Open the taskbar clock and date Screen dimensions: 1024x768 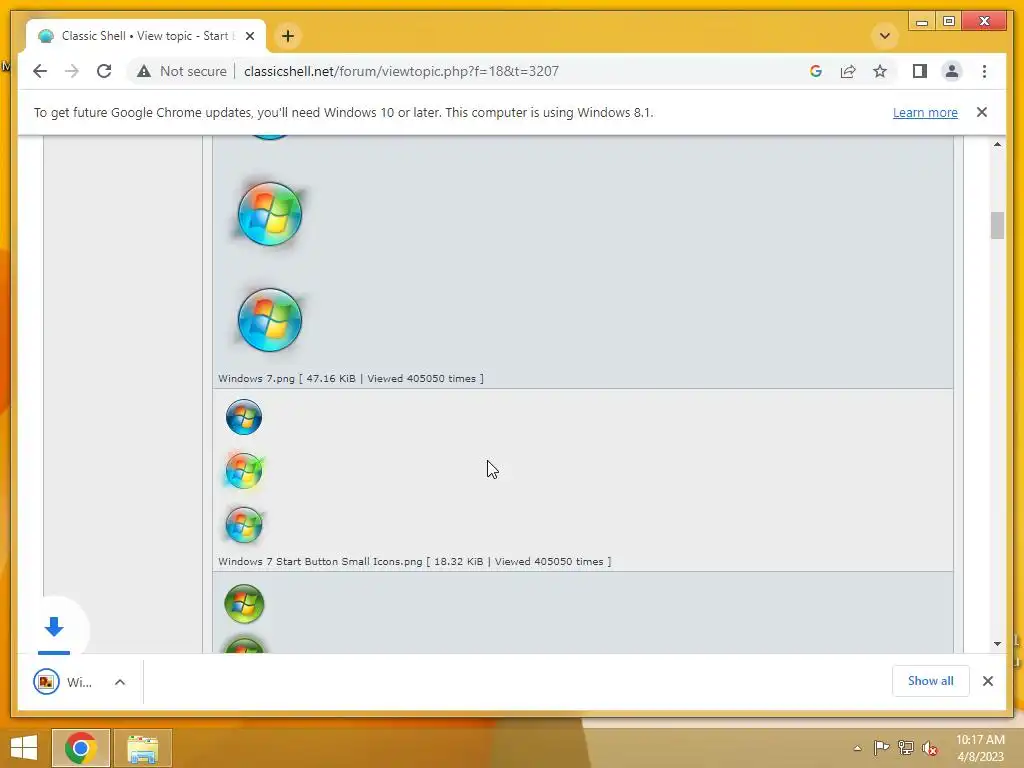point(980,748)
